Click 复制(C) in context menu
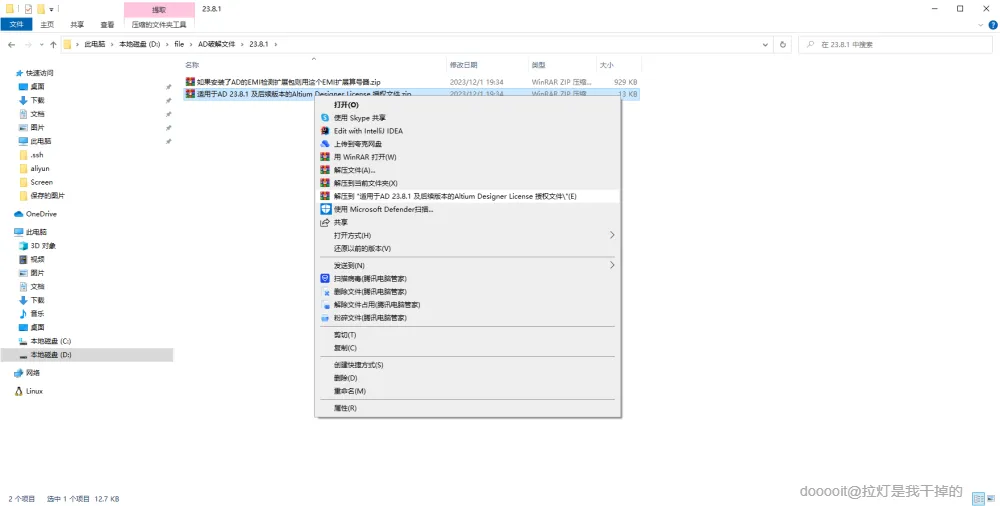This screenshot has height=506, width=1000. (467, 348)
